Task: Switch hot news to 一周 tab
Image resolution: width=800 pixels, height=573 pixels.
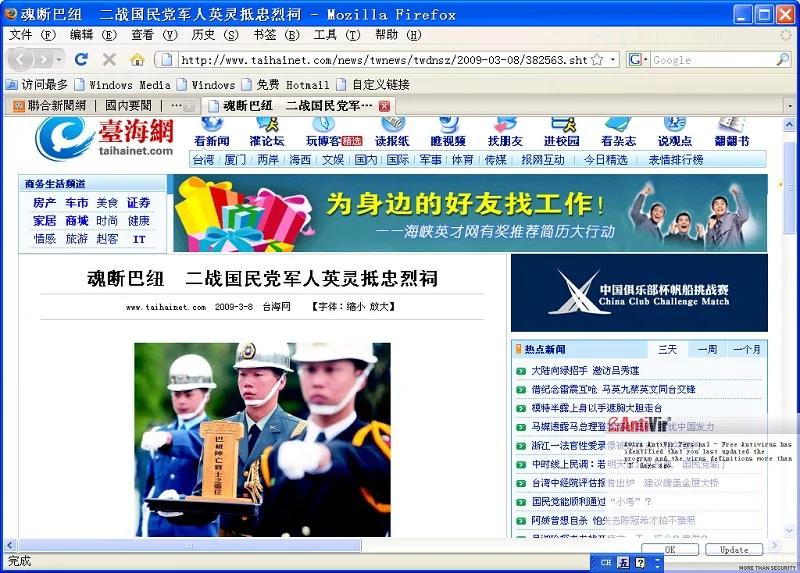Action: point(707,350)
